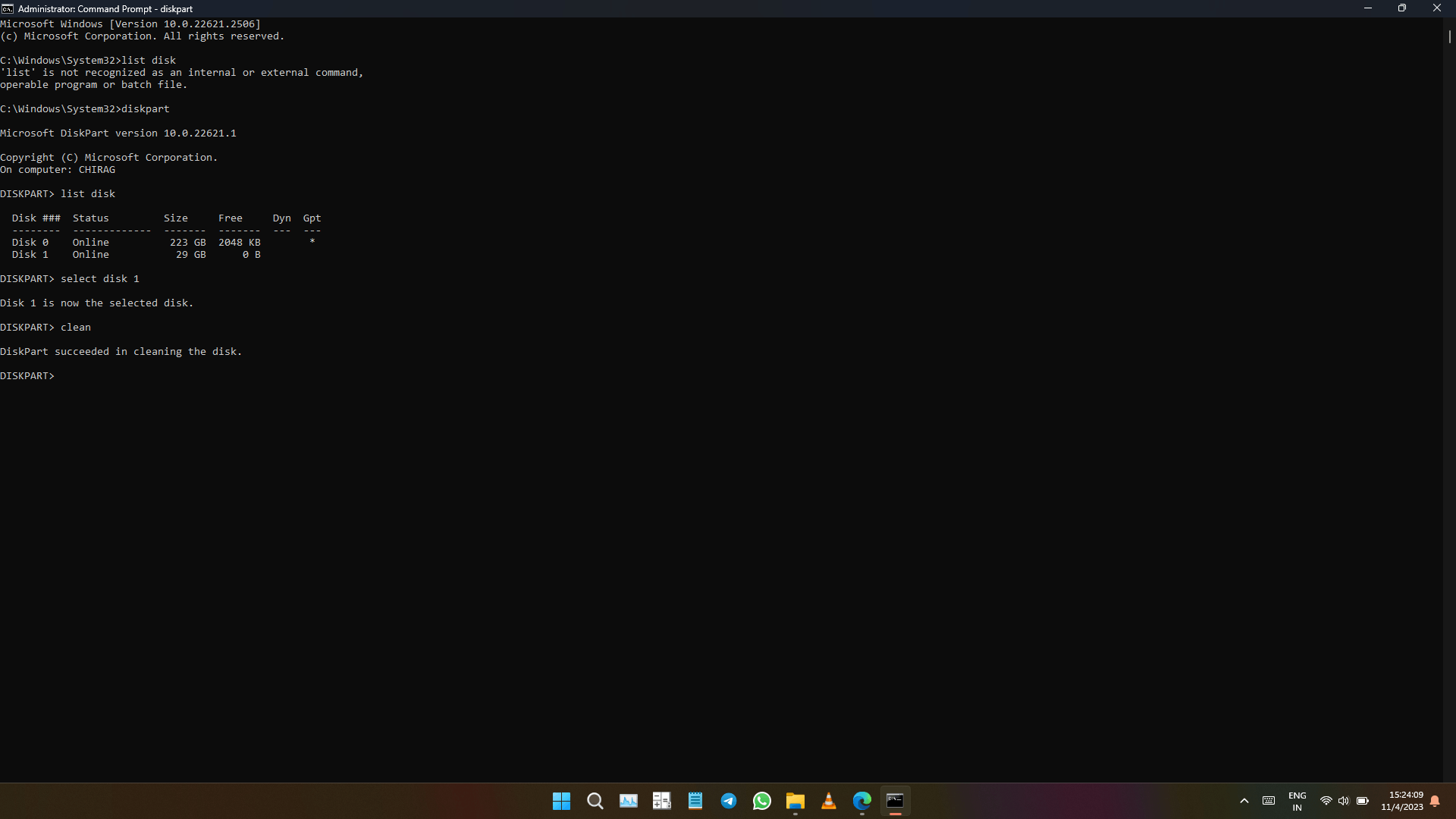Open the notification bell
1456x819 pixels.
coord(1435,801)
